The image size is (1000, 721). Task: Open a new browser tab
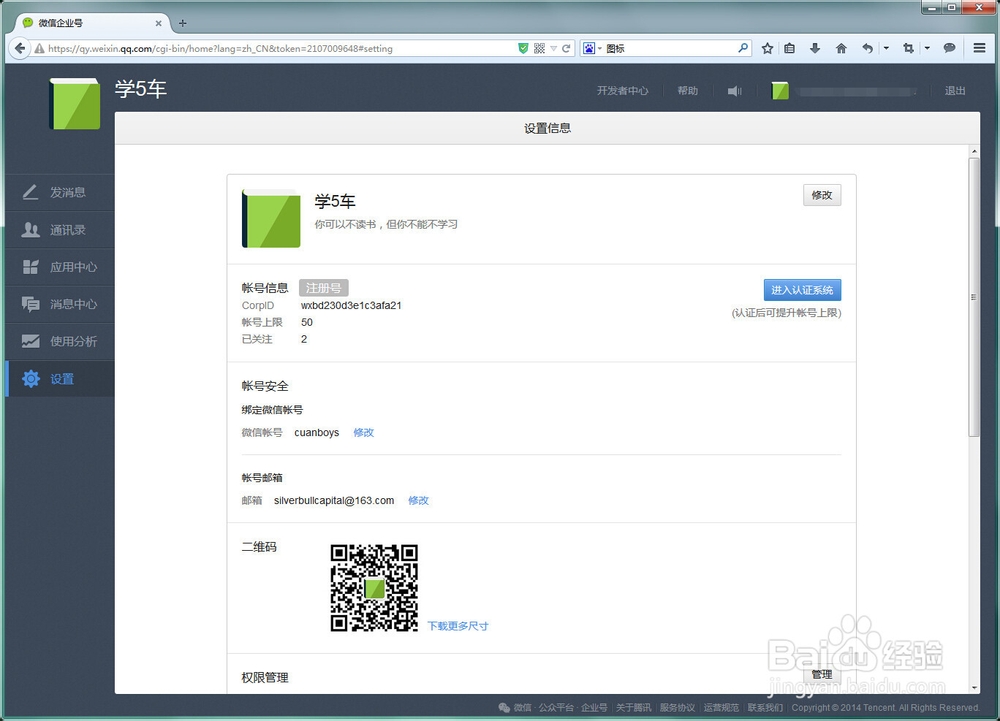coord(182,23)
